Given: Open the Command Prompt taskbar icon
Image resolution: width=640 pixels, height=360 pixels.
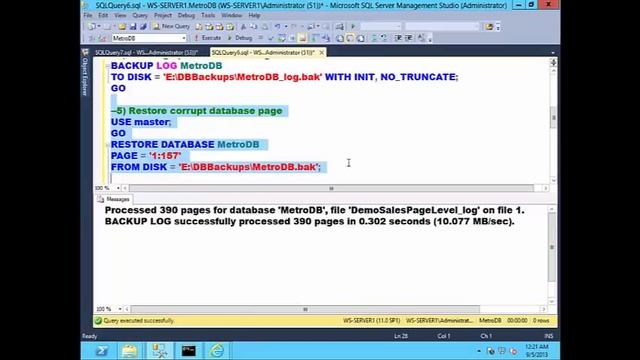Looking at the screenshot, I should click(188, 351).
